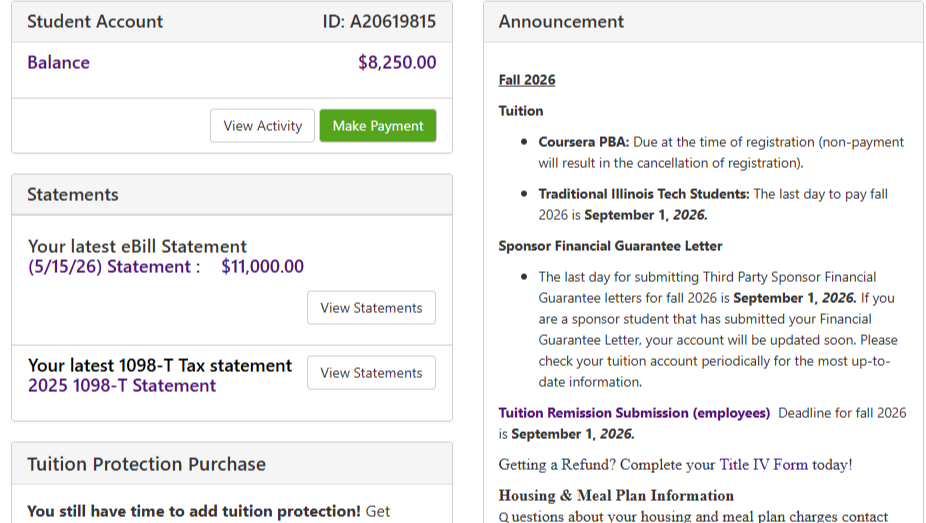This screenshot has height=523, width=926.
Task: Click the $11,000.00 statement amount
Action: click(262, 267)
